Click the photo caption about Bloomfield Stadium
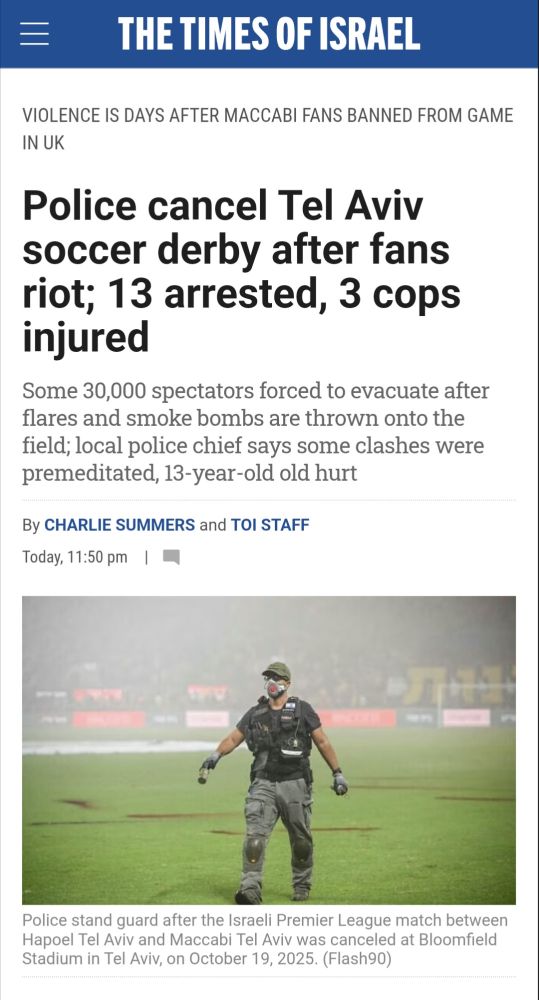Screen dimensions: 539x1000 click(x=265, y=939)
